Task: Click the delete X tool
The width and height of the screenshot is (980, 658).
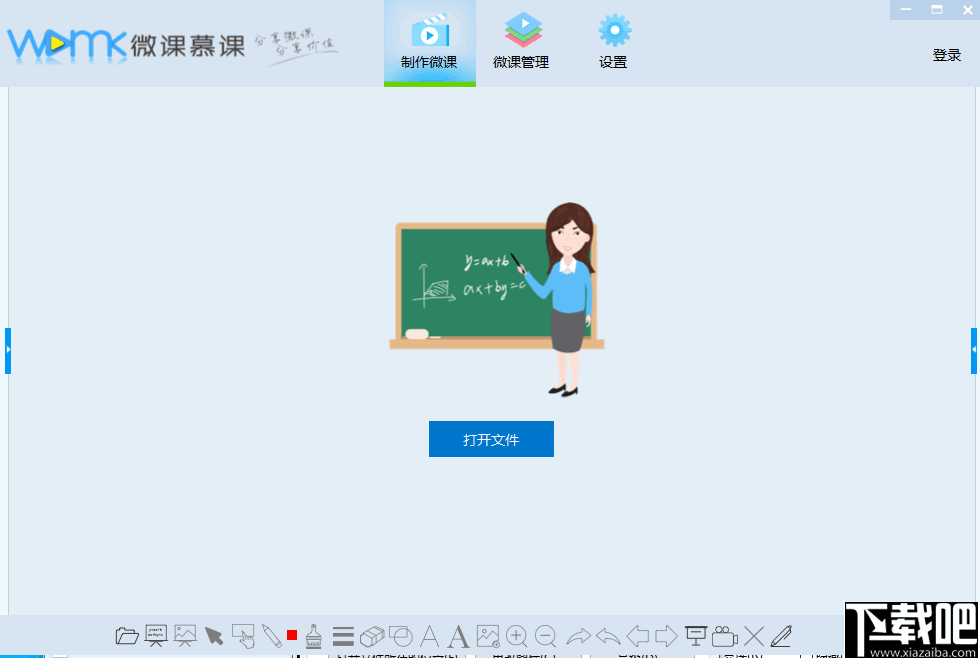Action: [x=753, y=635]
